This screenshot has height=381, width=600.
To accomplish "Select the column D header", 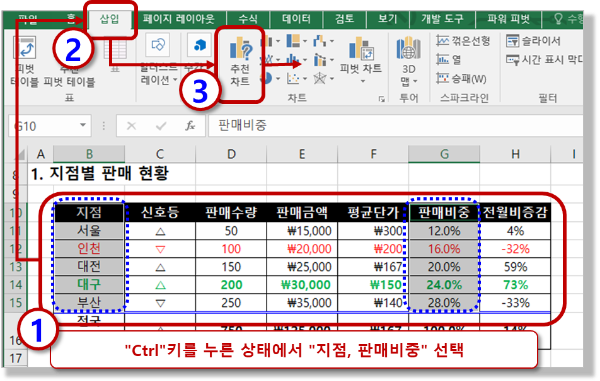I will pyautogui.click(x=231, y=154).
